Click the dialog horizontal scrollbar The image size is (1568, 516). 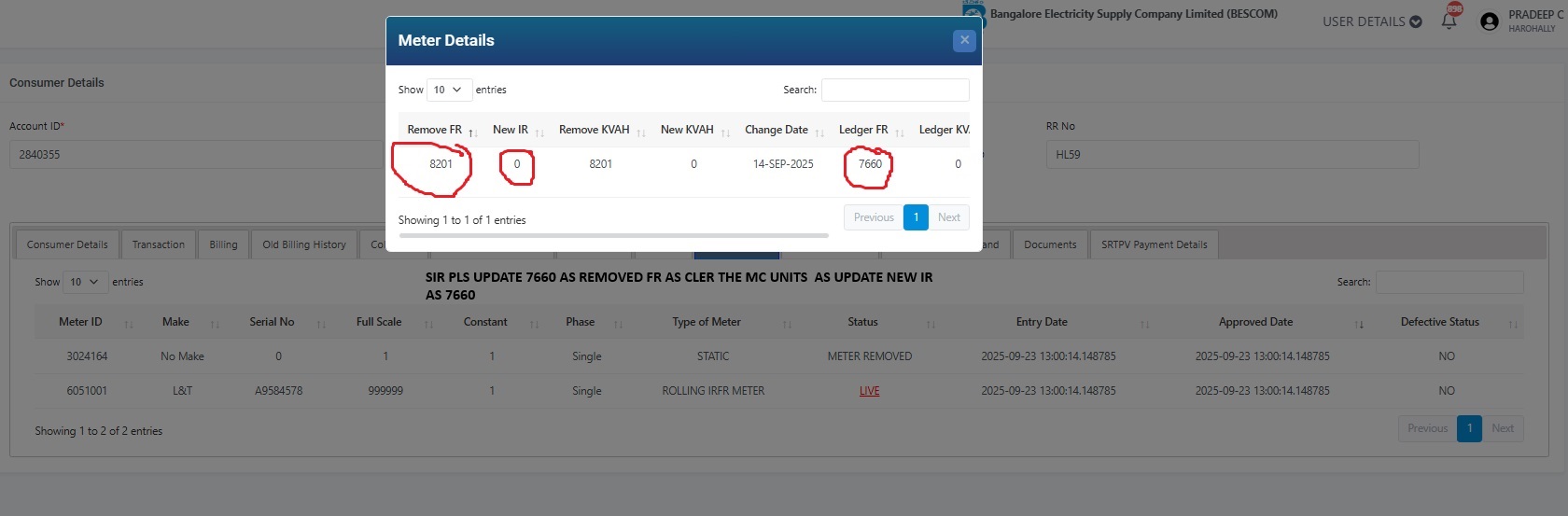(x=613, y=236)
